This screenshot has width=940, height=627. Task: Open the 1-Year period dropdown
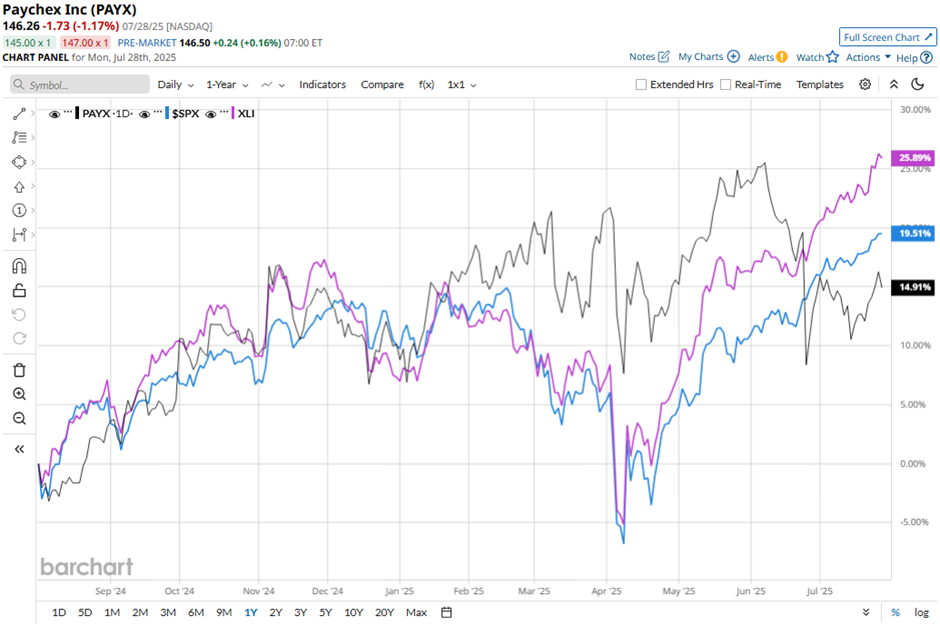point(227,85)
